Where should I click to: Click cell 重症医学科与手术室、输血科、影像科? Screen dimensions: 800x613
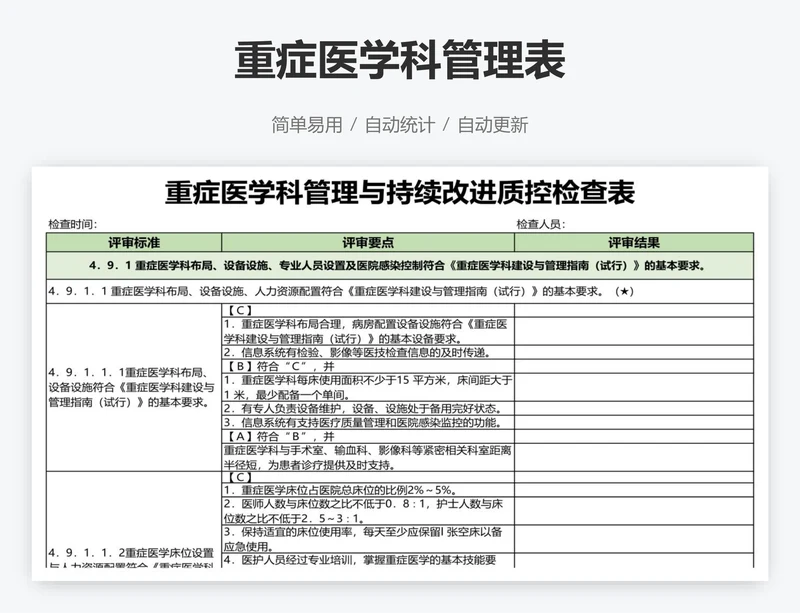(x=368, y=457)
